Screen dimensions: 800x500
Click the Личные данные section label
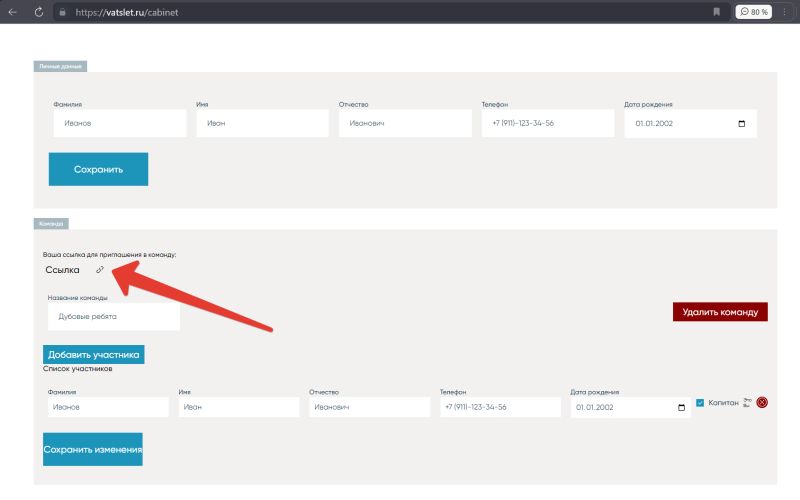click(60, 66)
